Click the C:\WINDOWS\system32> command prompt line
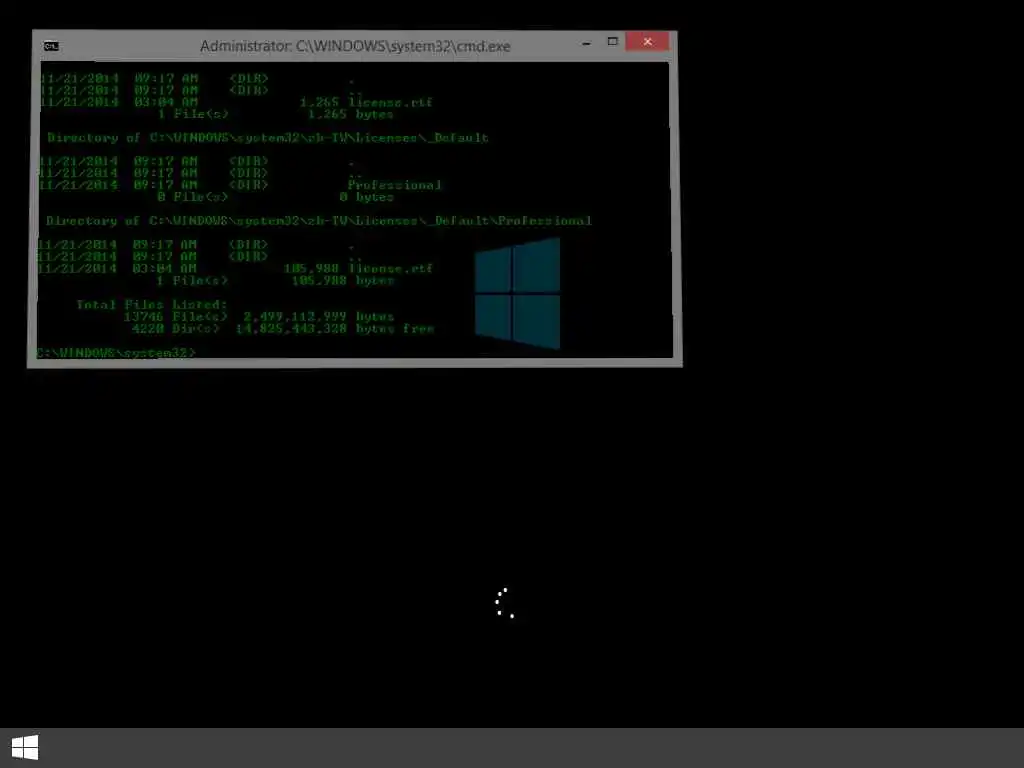 (116, 353)
